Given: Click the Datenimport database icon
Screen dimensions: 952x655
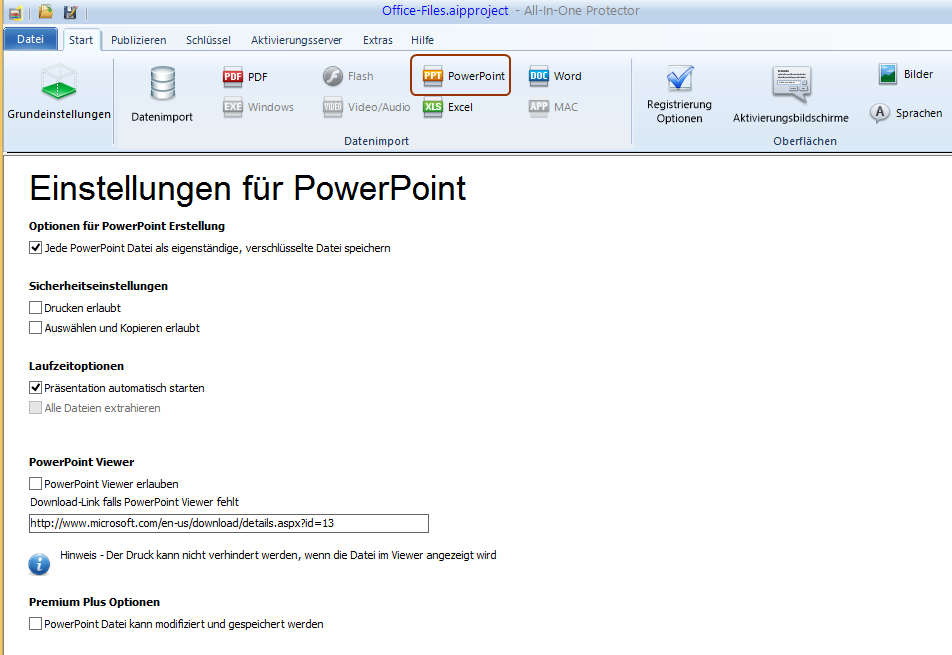Looking at the screenshot, I should point(162,94).
